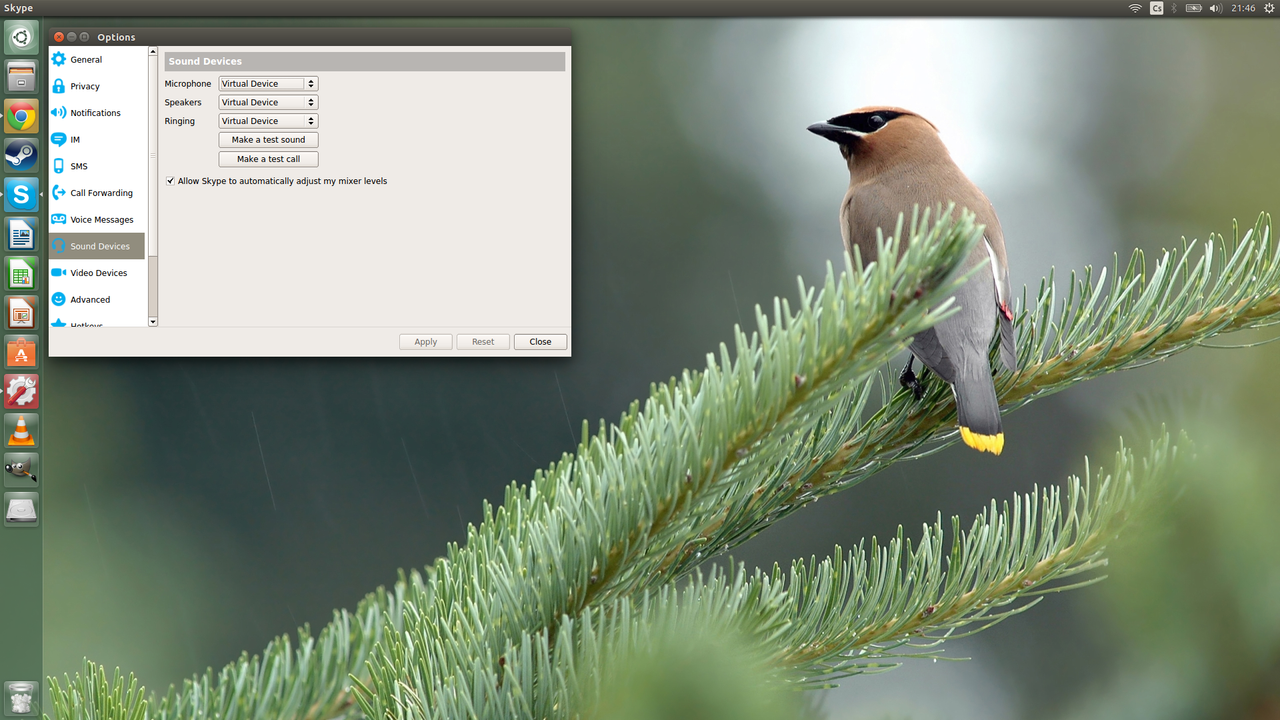1280x720 pixels.
Task: Click the 'Sound Devices' header bar text
Action: [x=205, y=62]
